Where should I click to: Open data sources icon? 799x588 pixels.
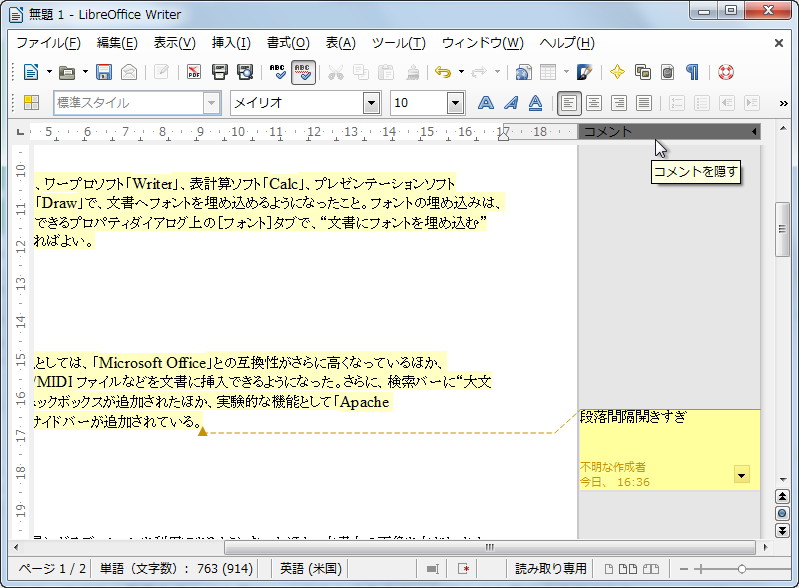click(668, 72)
